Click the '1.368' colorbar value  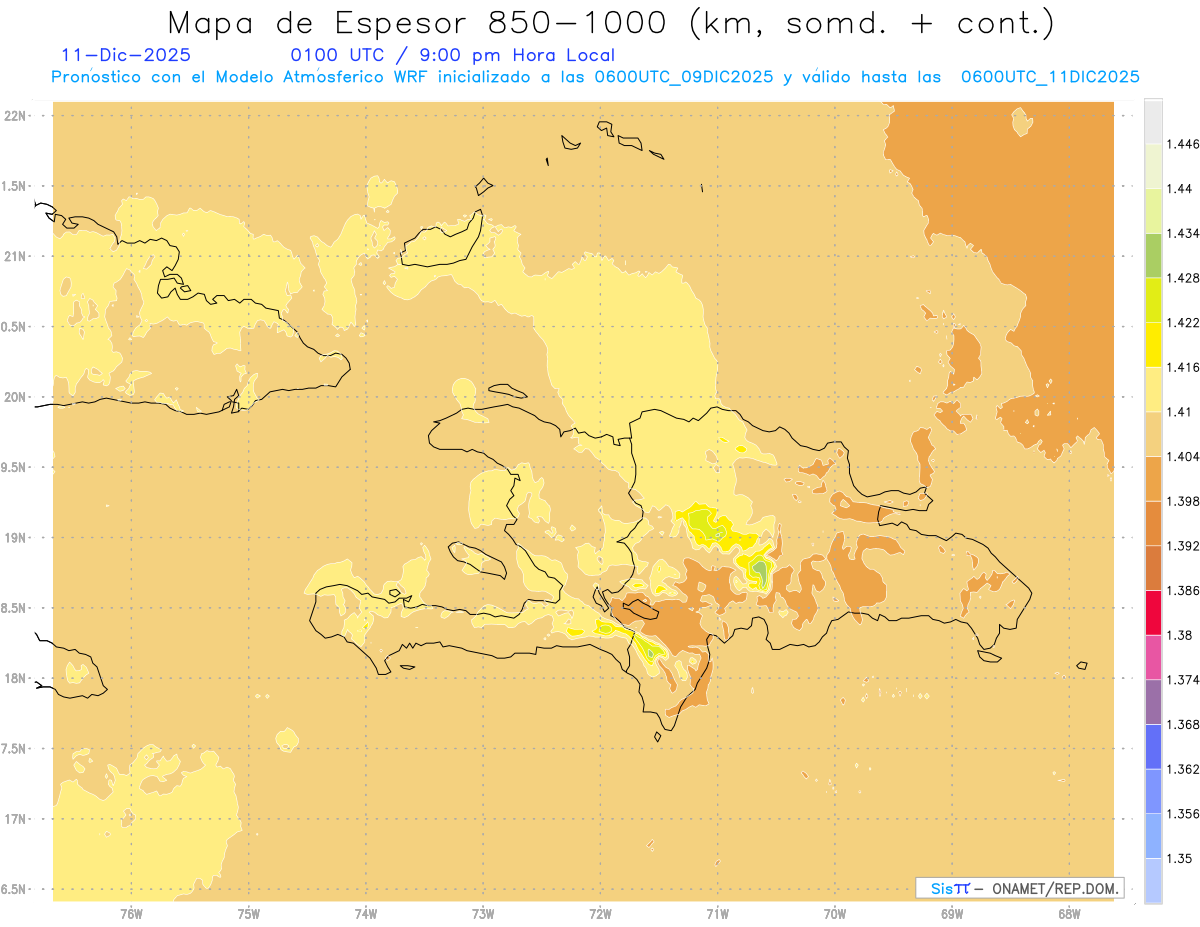tap(1185, 724)
